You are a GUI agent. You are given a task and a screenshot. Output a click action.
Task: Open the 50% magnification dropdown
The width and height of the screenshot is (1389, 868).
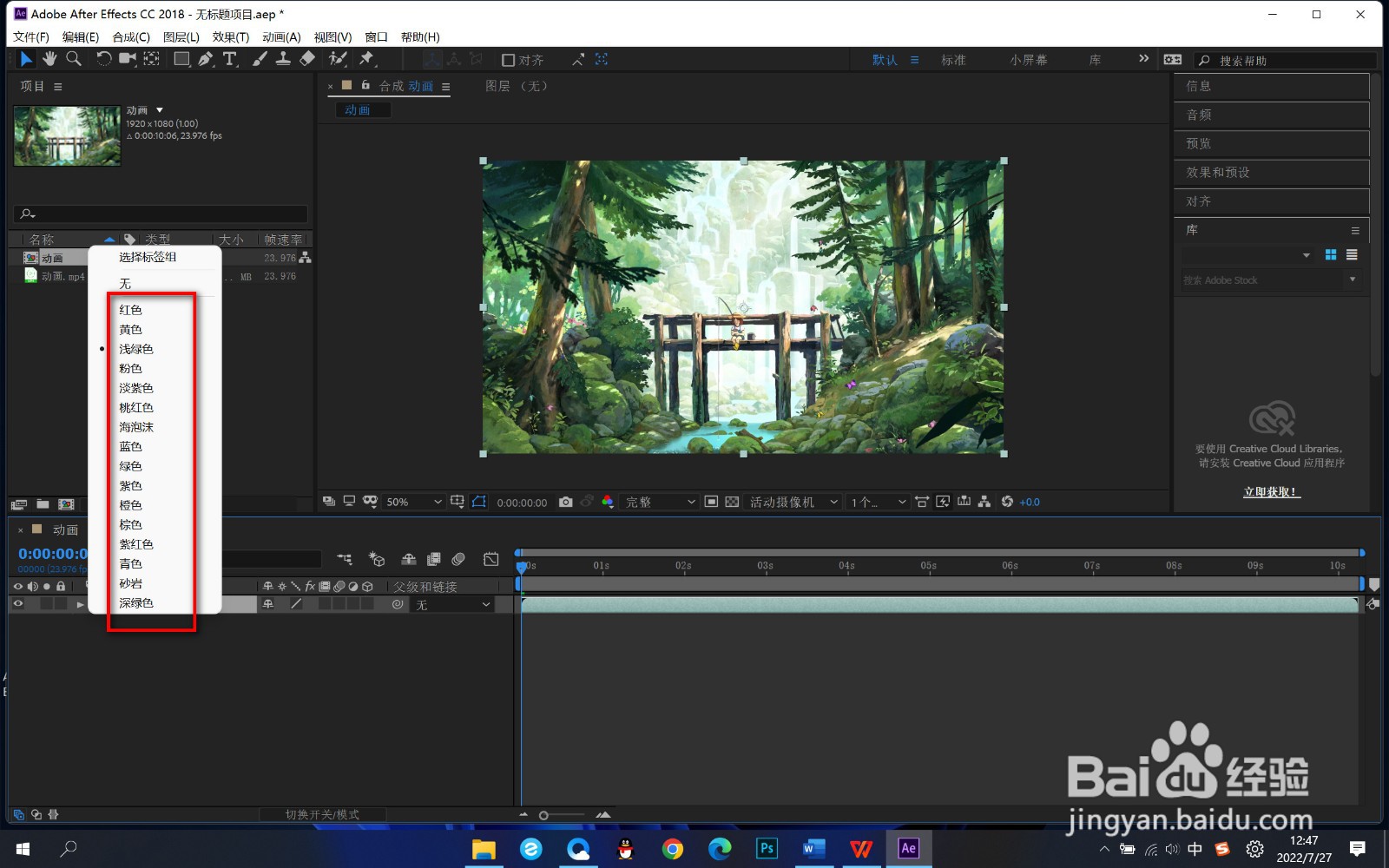[413, 502]
